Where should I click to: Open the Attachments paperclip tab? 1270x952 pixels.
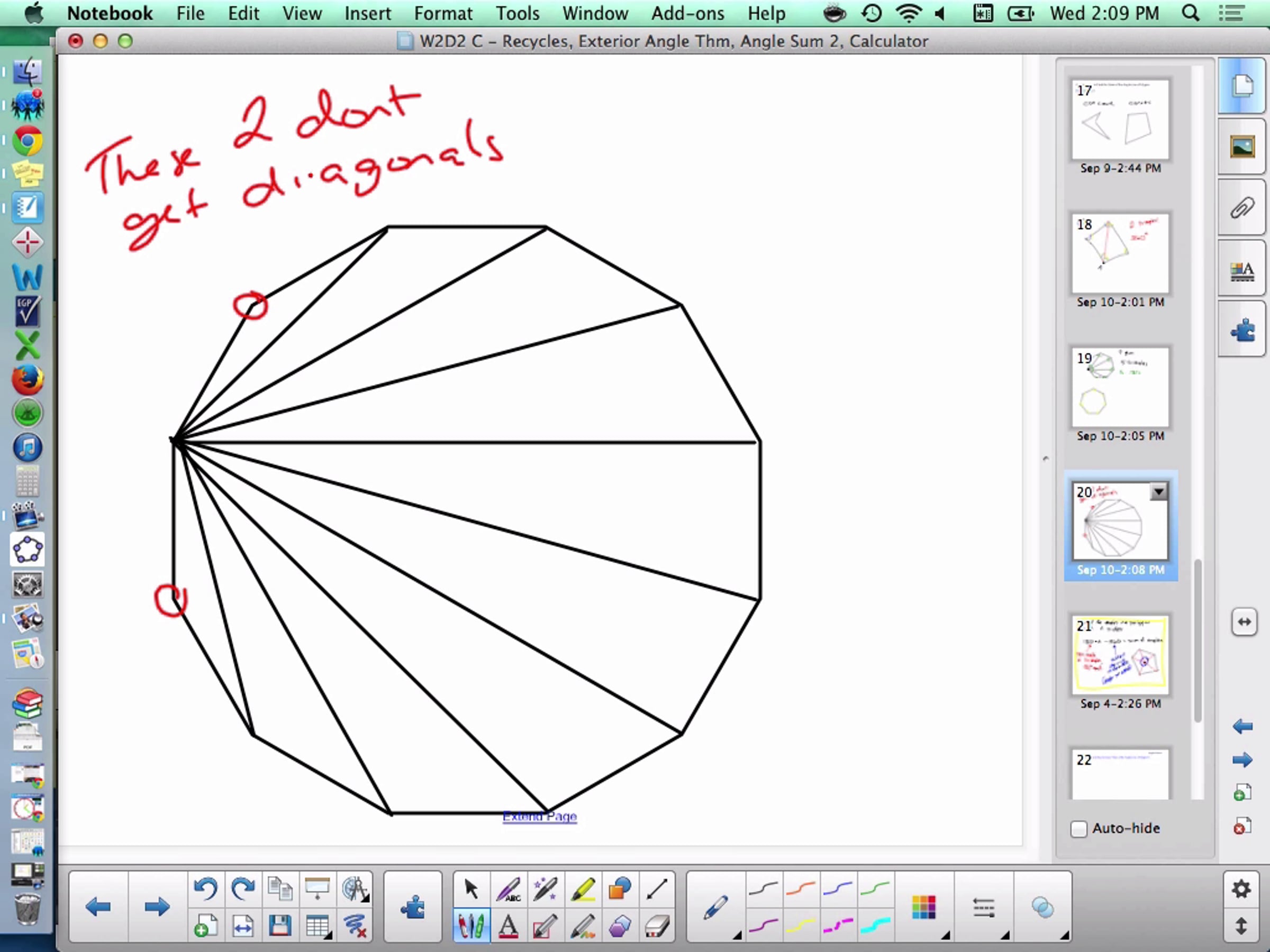click(x=1242, y=208)
